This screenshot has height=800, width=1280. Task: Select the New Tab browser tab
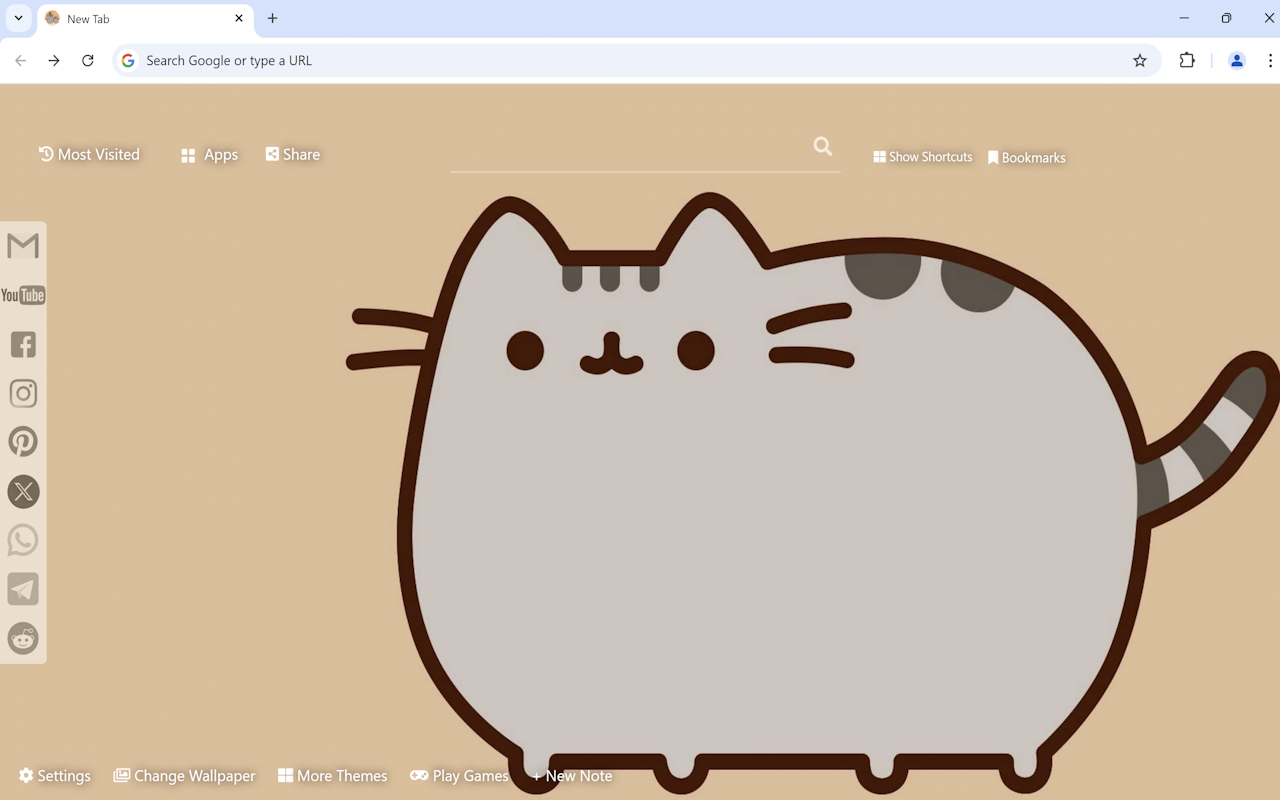(x=145, y=19)
